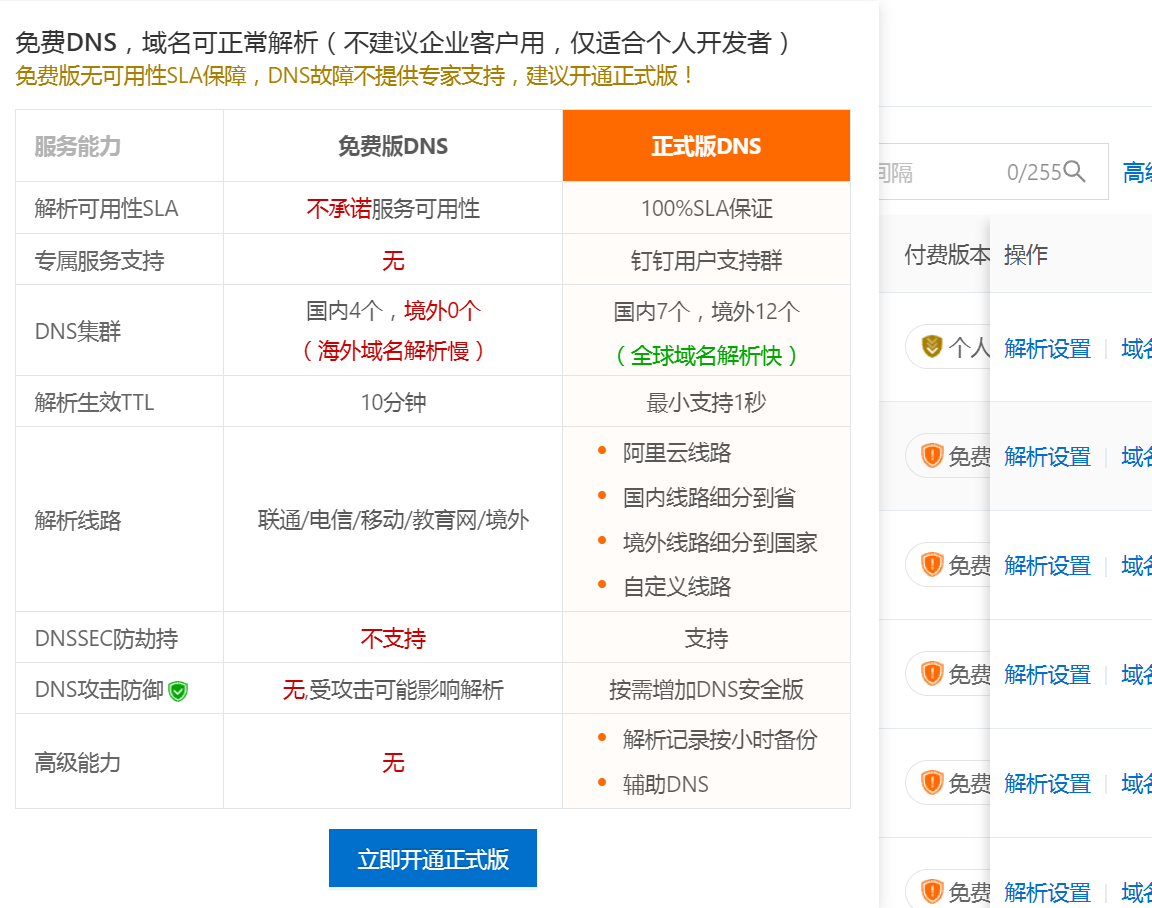Click the fourth orange 免费 shield badge
The width and height of the screenshot is (1152, 908).
[x=932, y=782]
